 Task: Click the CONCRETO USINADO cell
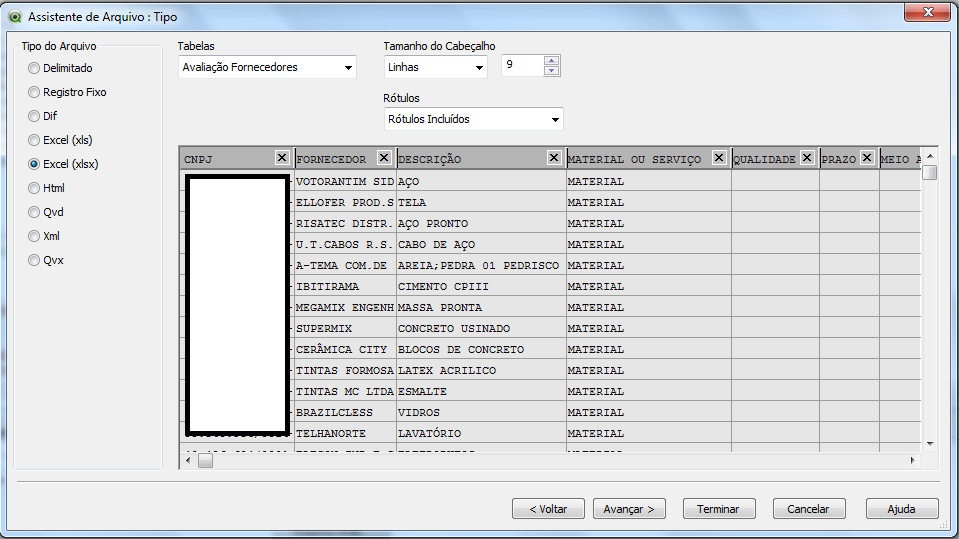click(481, 329)
